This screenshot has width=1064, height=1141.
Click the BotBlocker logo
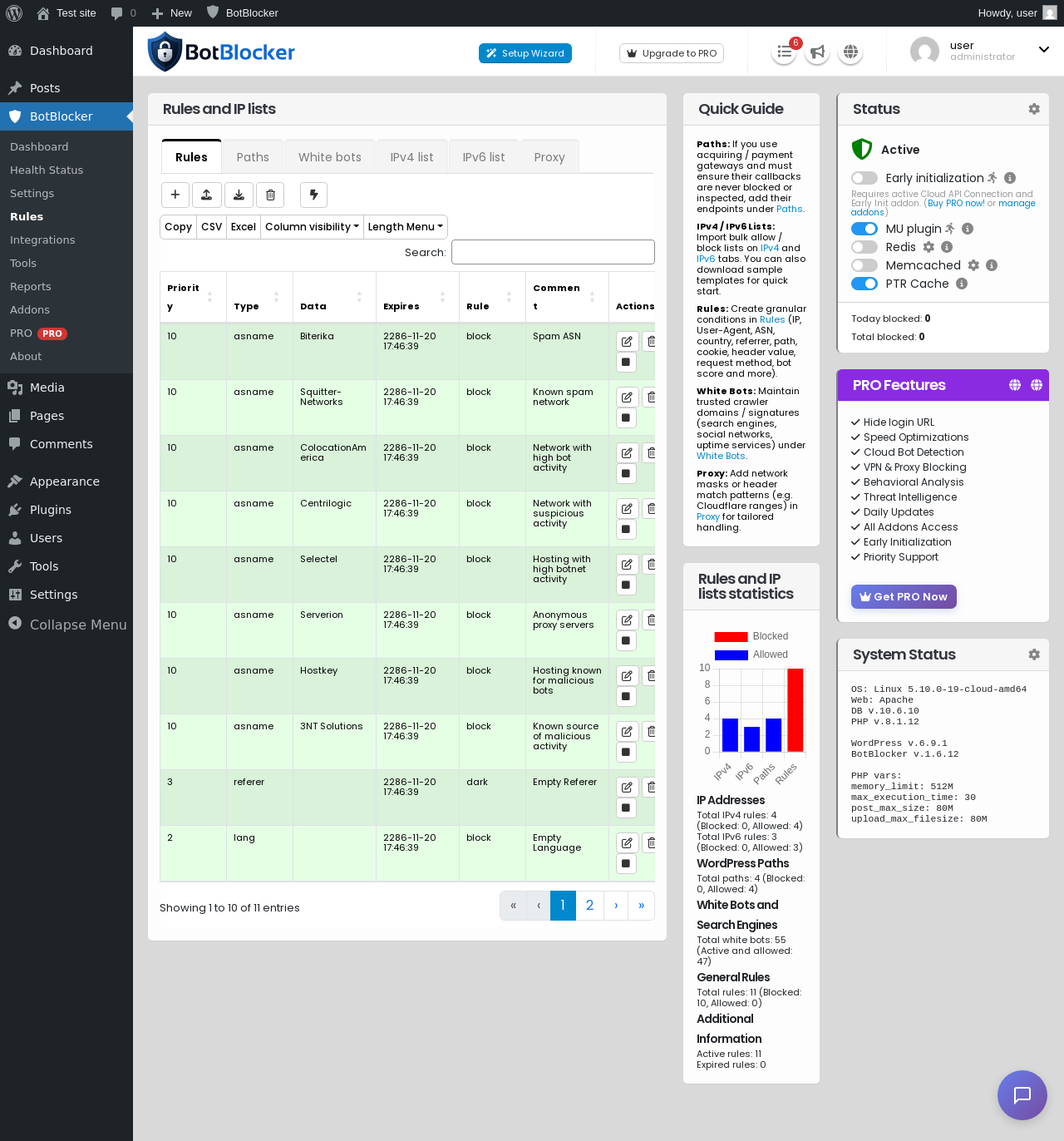(x=221, y=52)
